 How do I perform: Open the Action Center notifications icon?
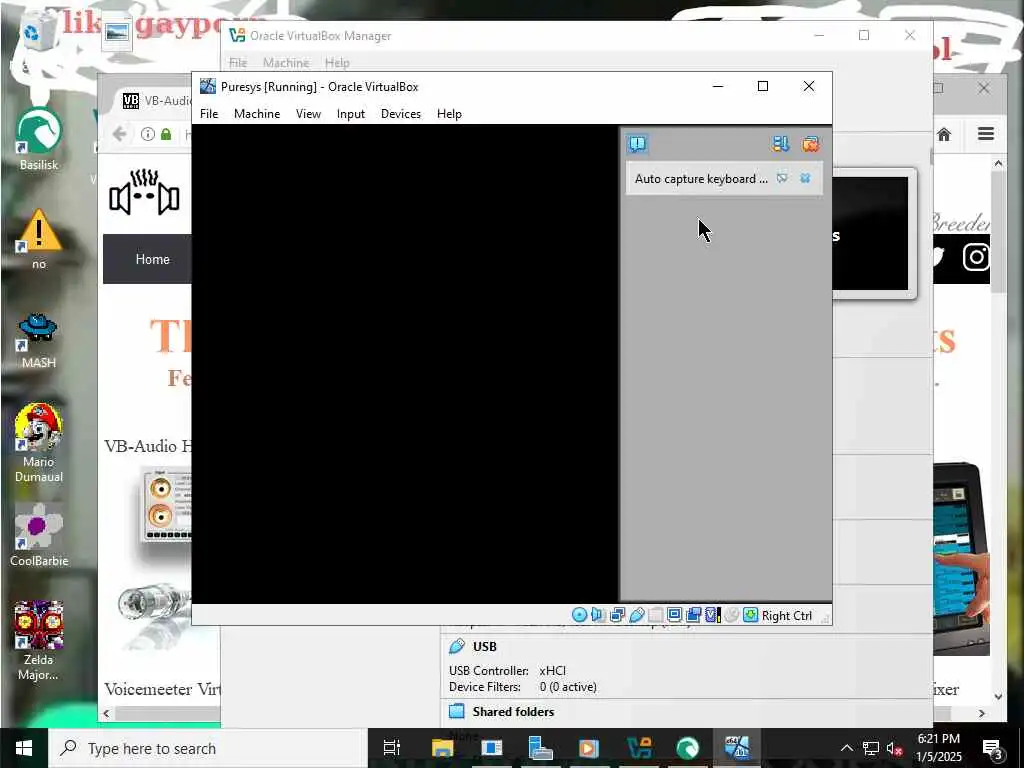click(x=993, y=748)
